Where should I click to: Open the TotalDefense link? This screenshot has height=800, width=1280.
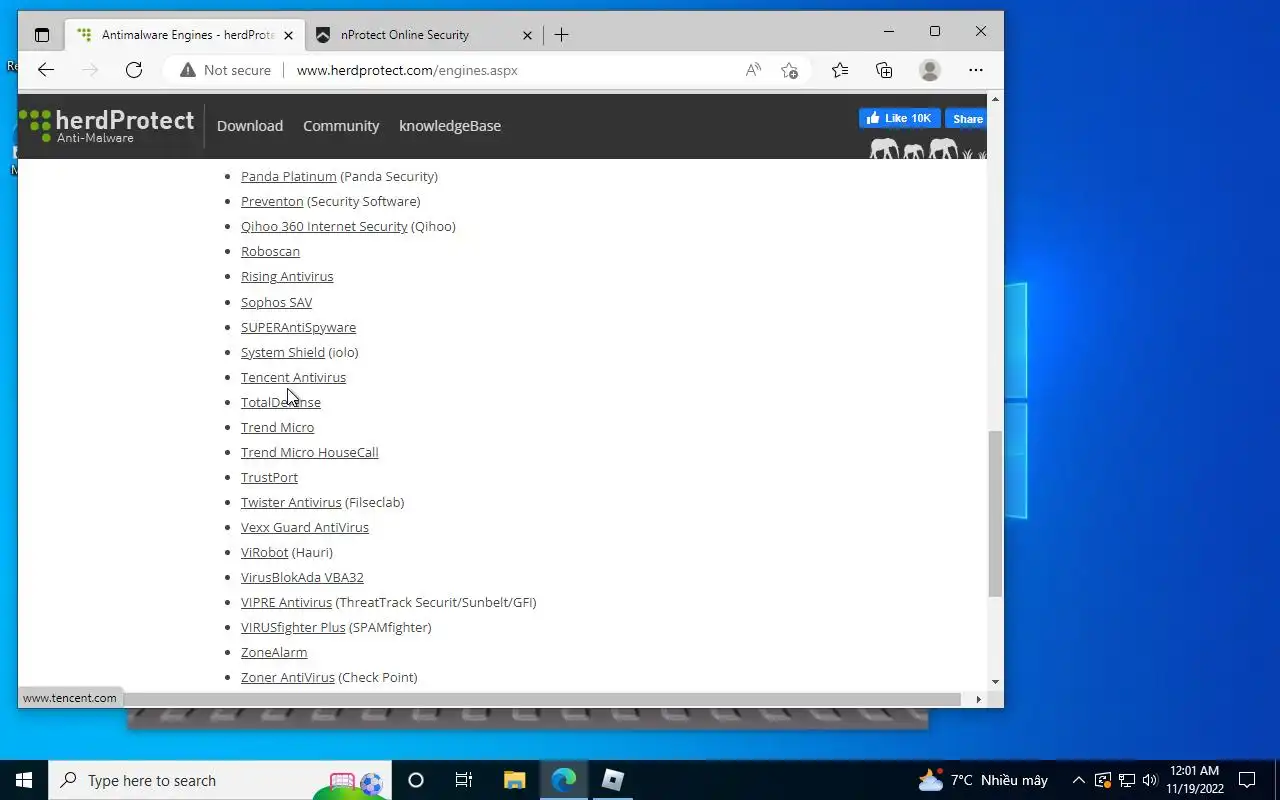[281, 402]
